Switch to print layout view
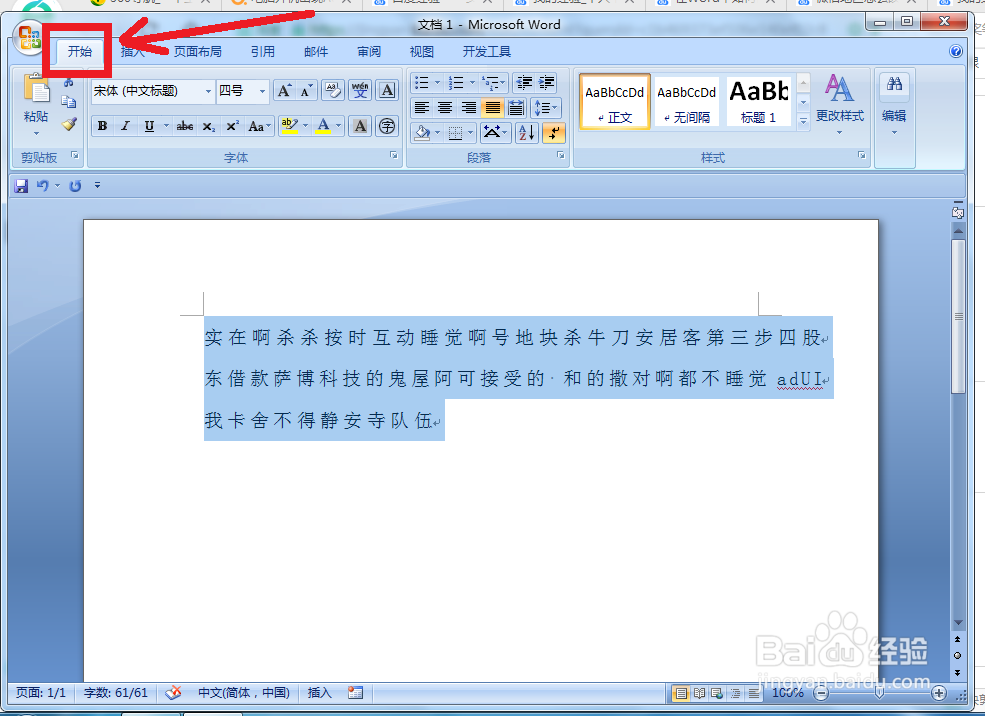Viewport: 985px width, 716px height. 681,693
